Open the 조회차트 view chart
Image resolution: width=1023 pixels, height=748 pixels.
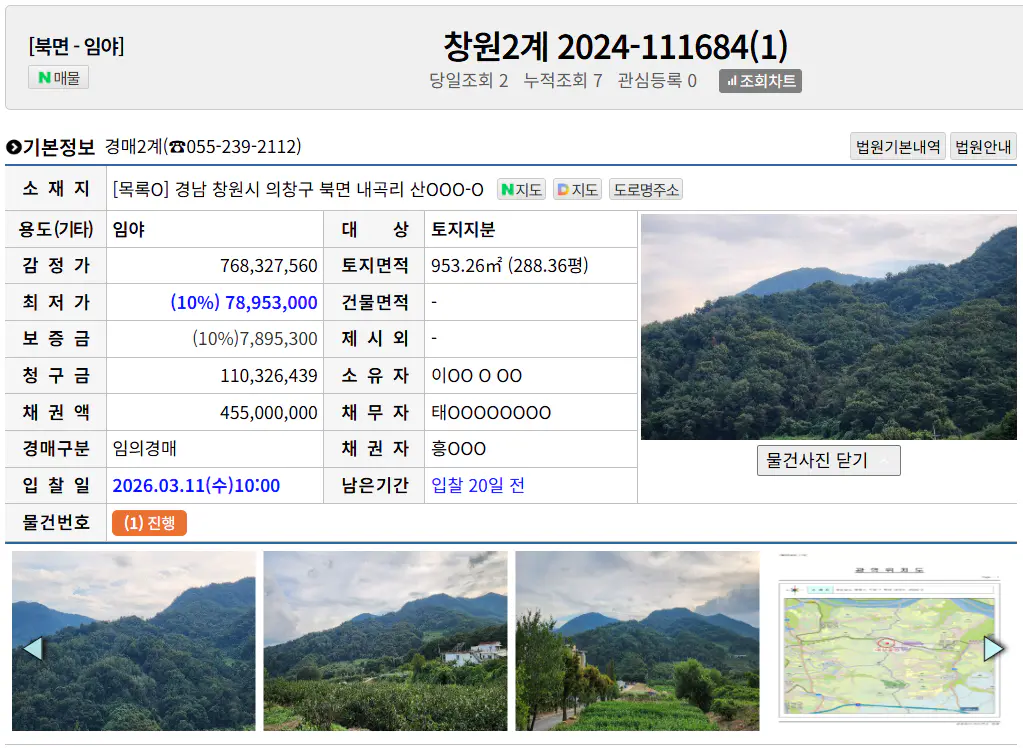coord(760,81)
